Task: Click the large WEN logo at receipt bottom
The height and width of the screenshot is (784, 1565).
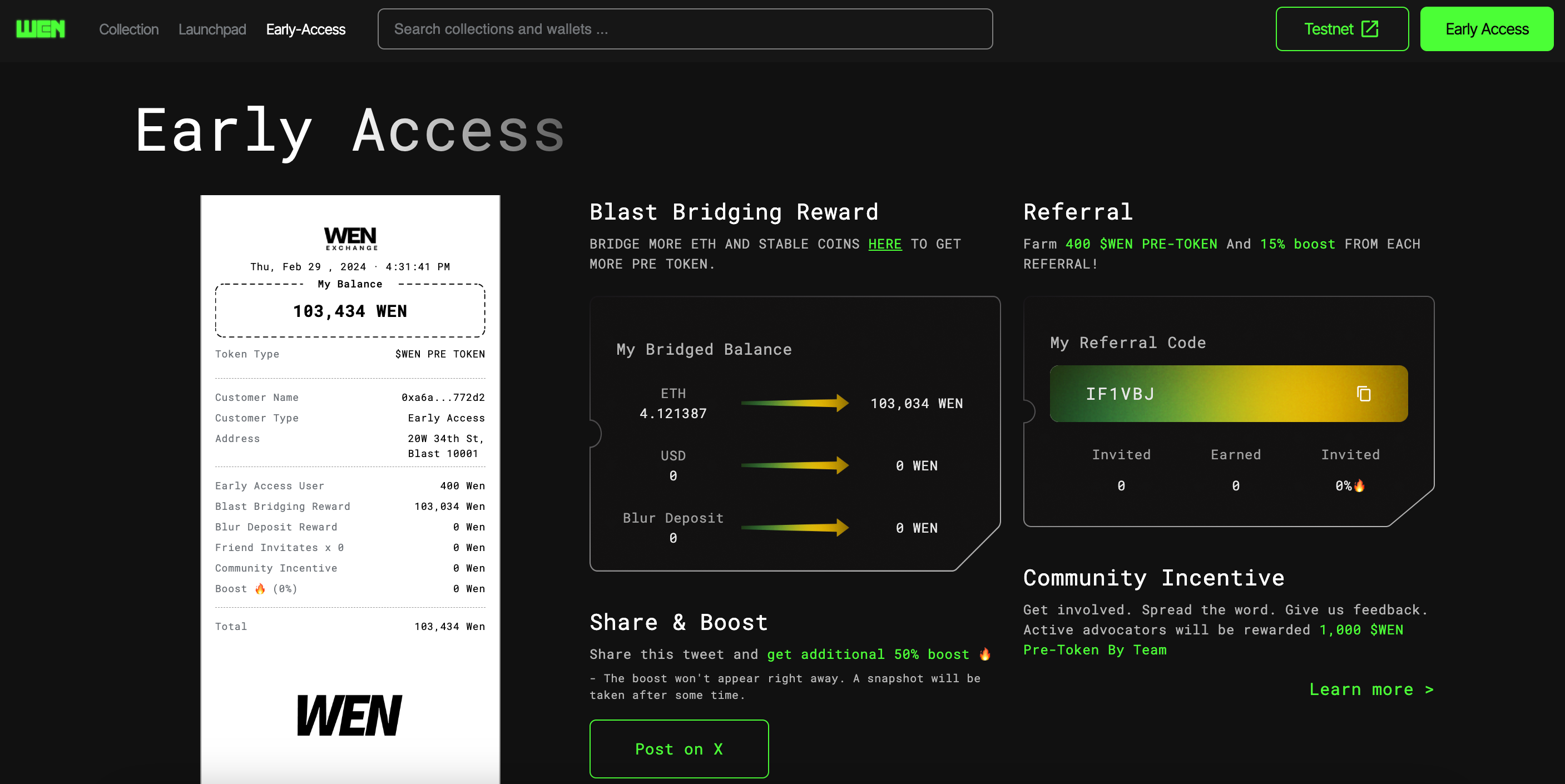Action: click(x=349, y=716)
